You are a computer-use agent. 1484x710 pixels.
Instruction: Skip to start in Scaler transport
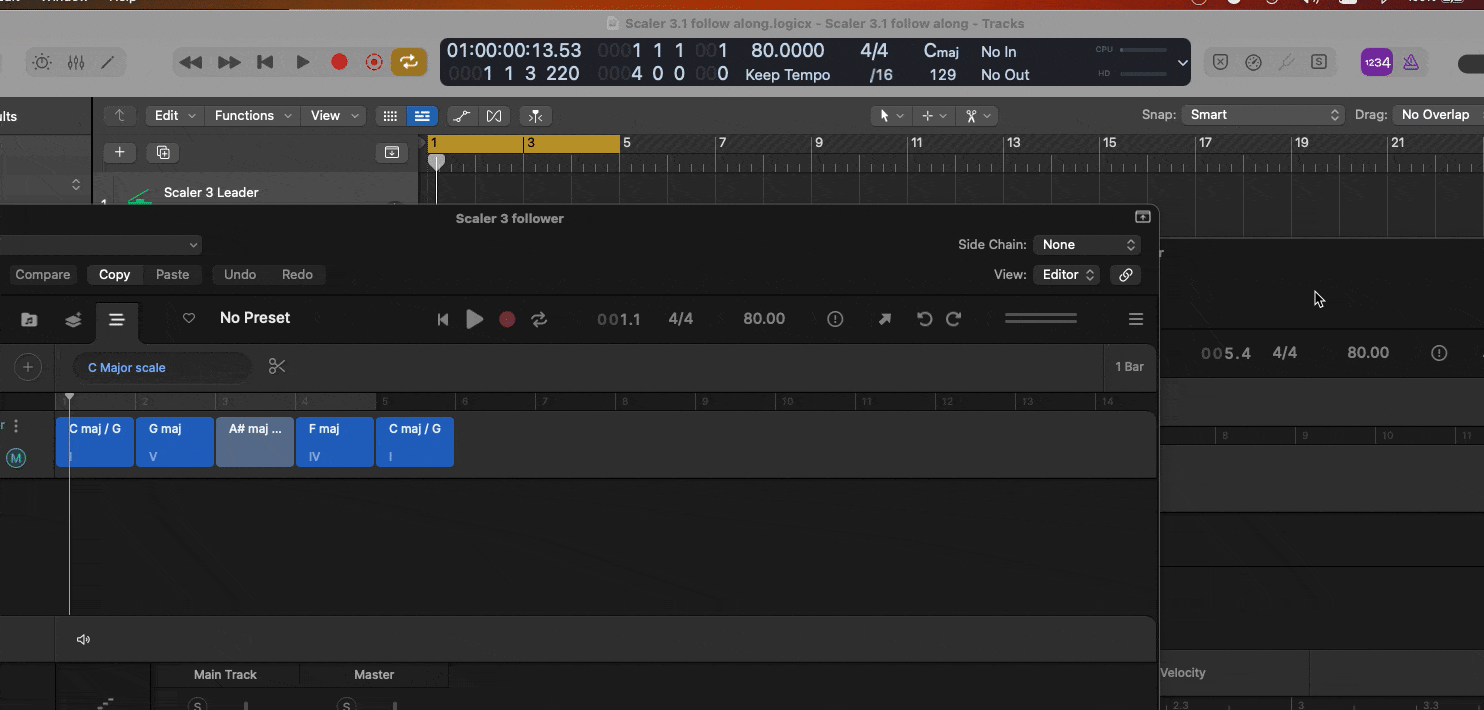coord(443,319)
